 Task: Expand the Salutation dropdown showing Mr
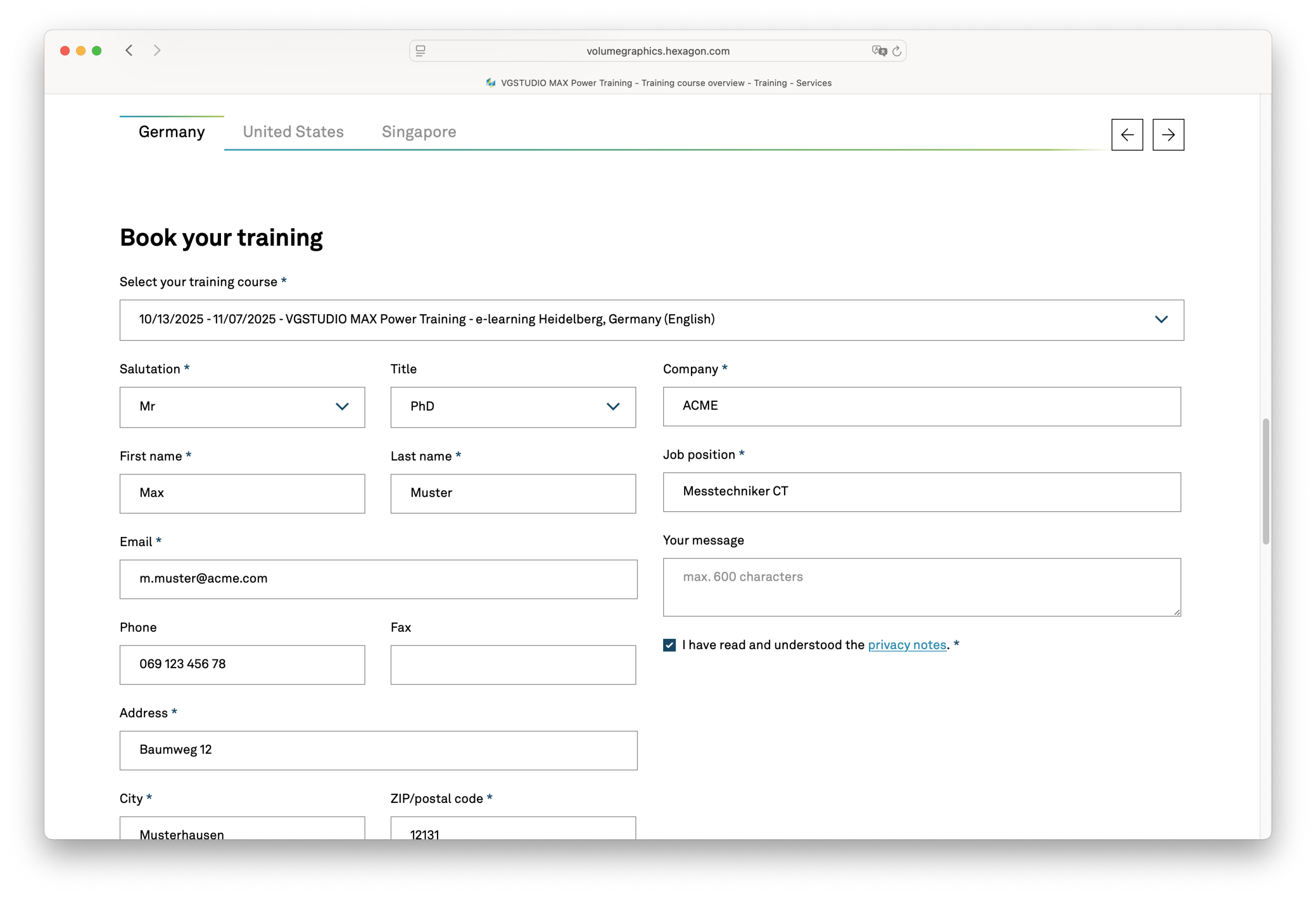[x=242, y=407]
